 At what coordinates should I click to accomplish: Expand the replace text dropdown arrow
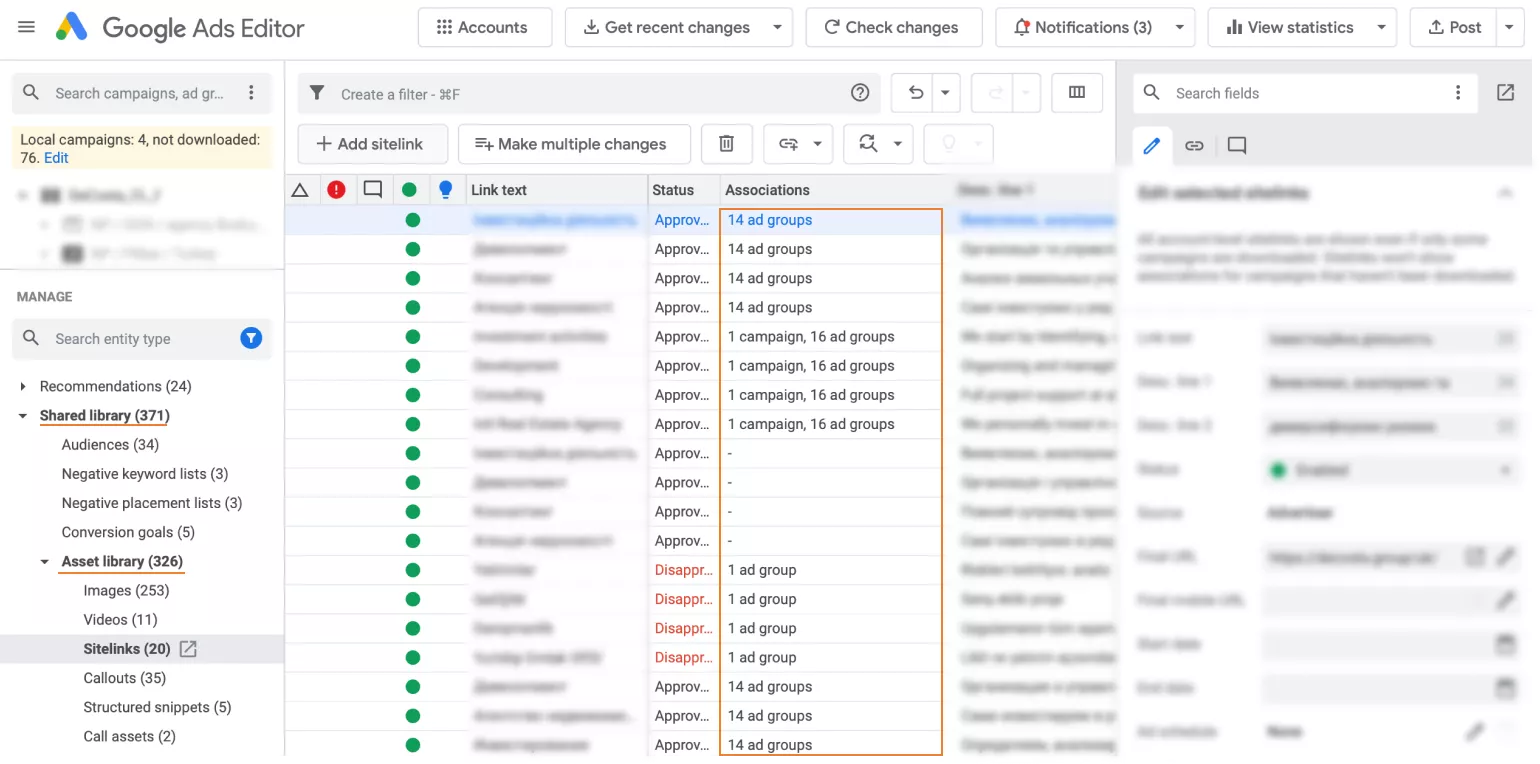898,144
